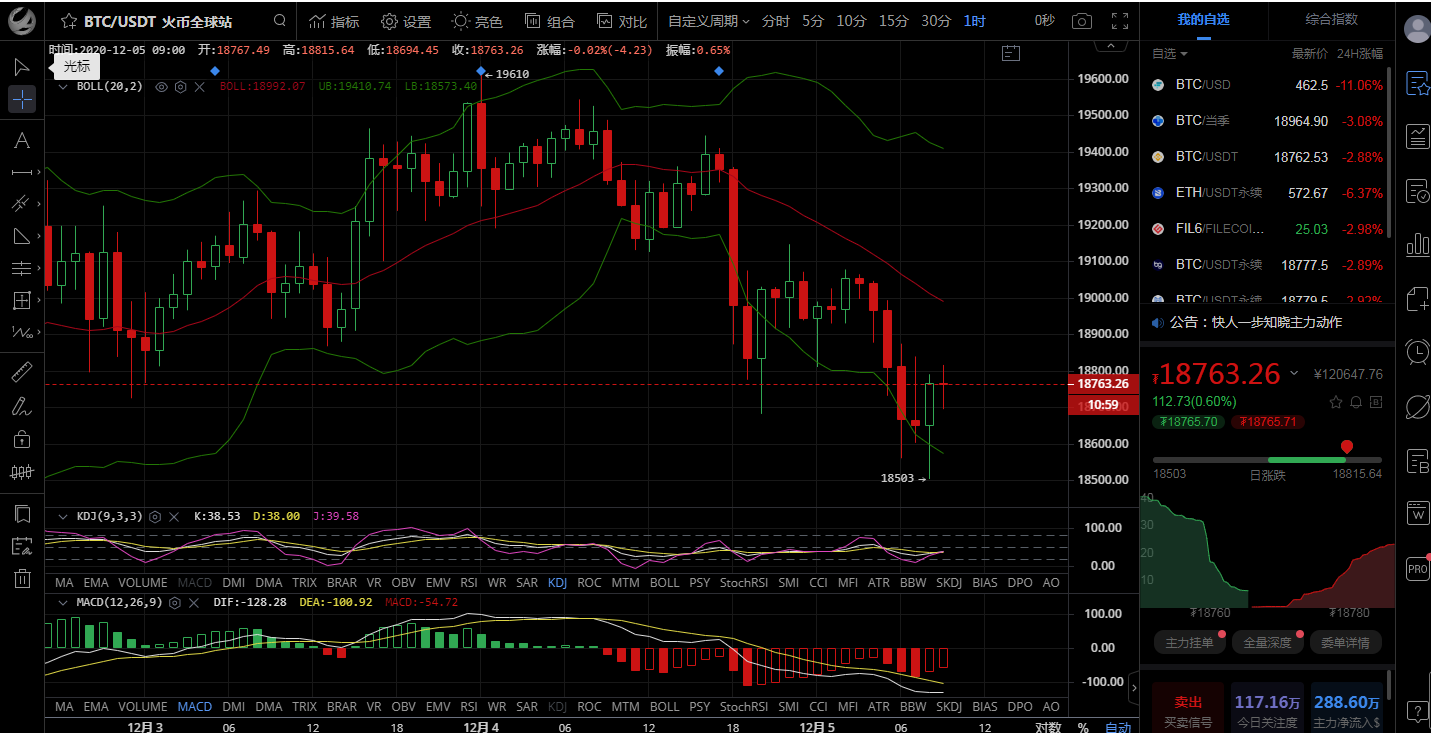Toggle 对数 logarithmic scale
Screen dimensions: 1431x733
tap(1048, 727)
